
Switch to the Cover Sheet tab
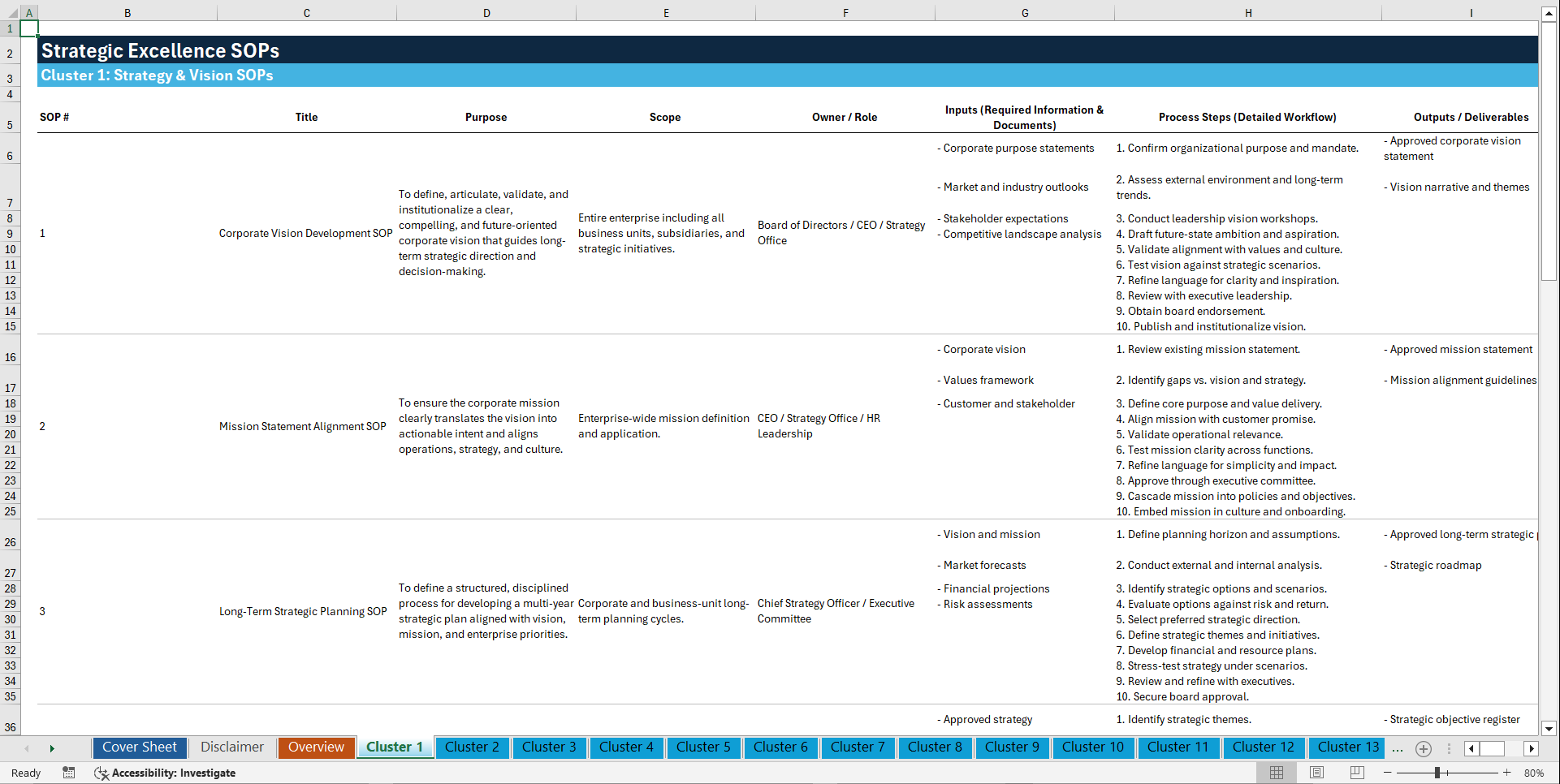[139, 747]
